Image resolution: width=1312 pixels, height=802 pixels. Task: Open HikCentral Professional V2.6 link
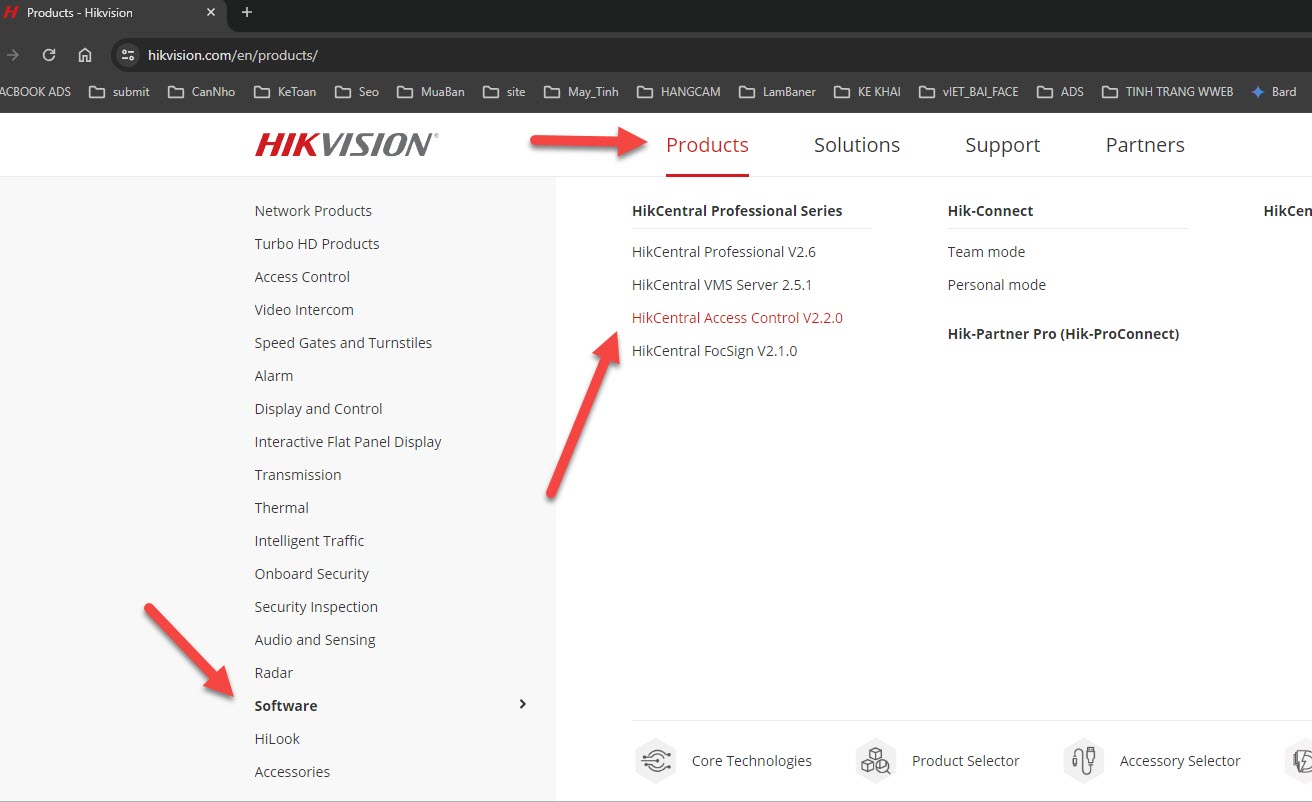tap(723, 252)
